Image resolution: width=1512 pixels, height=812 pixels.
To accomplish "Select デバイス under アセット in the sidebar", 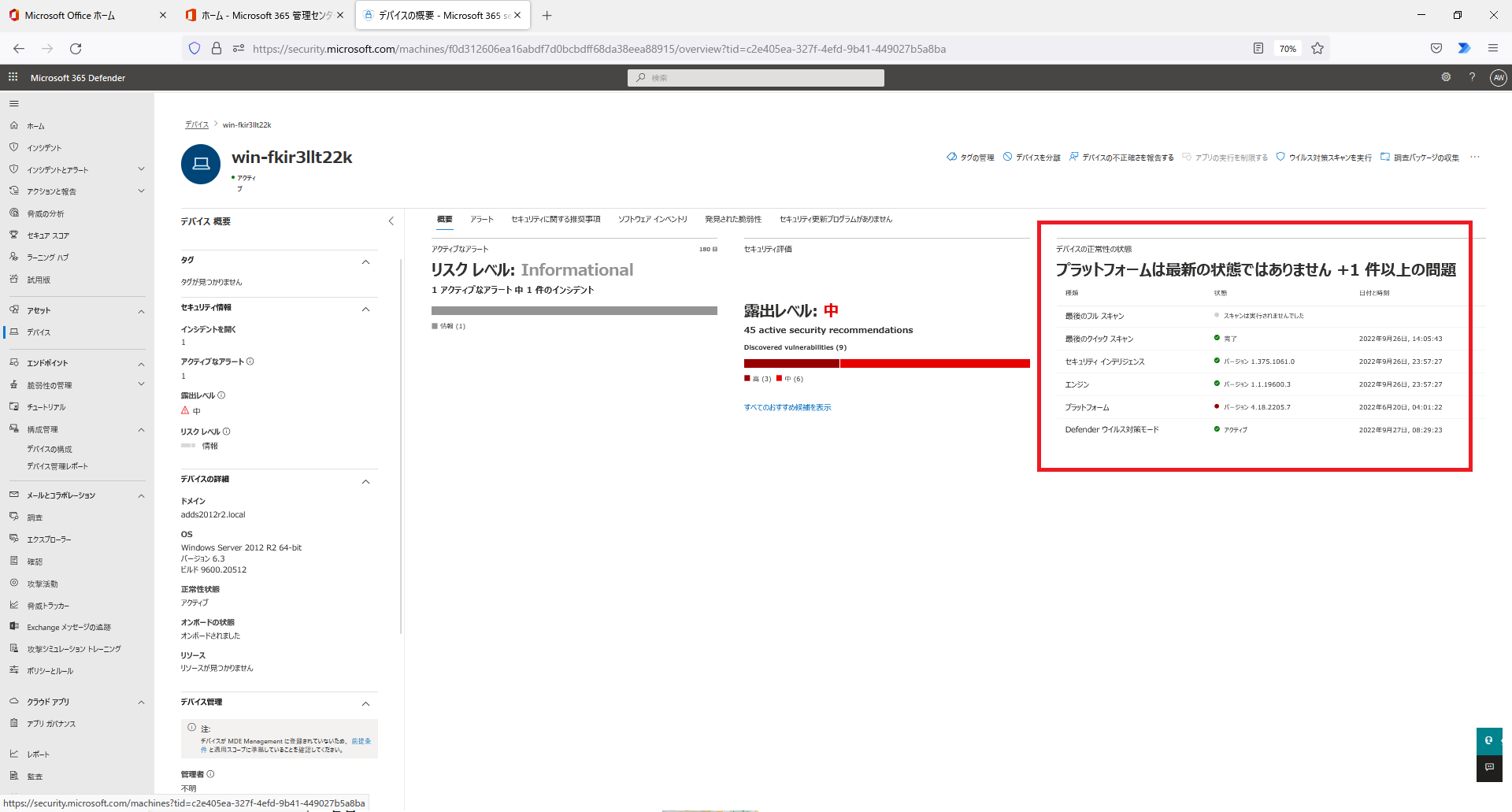I will point(39,332).
